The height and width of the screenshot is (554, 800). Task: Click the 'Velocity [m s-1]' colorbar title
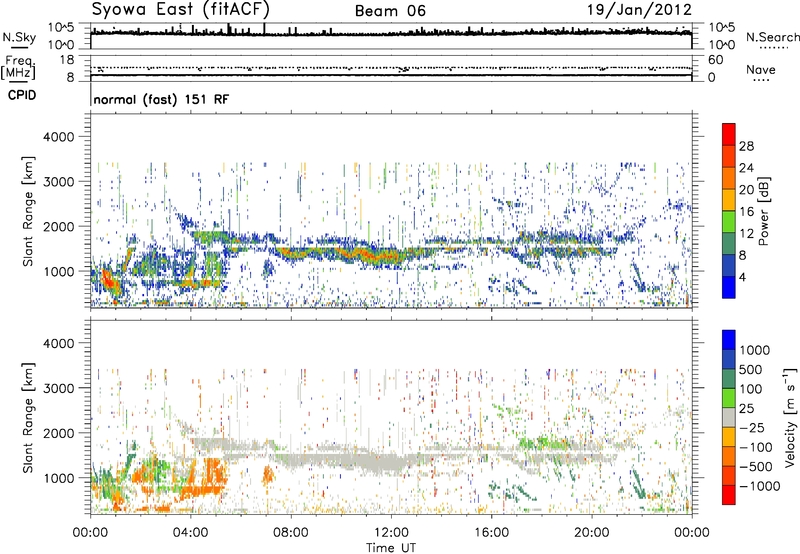[790, 417]
